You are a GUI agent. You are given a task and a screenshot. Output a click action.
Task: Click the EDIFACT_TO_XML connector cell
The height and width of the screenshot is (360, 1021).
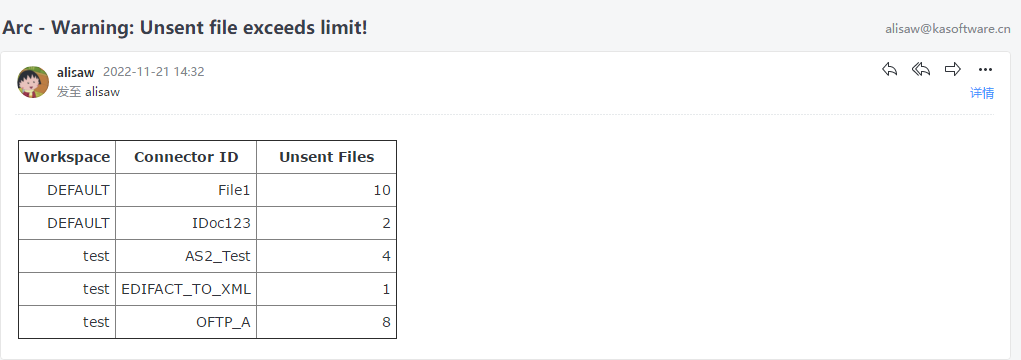click(x=186, y=289)
